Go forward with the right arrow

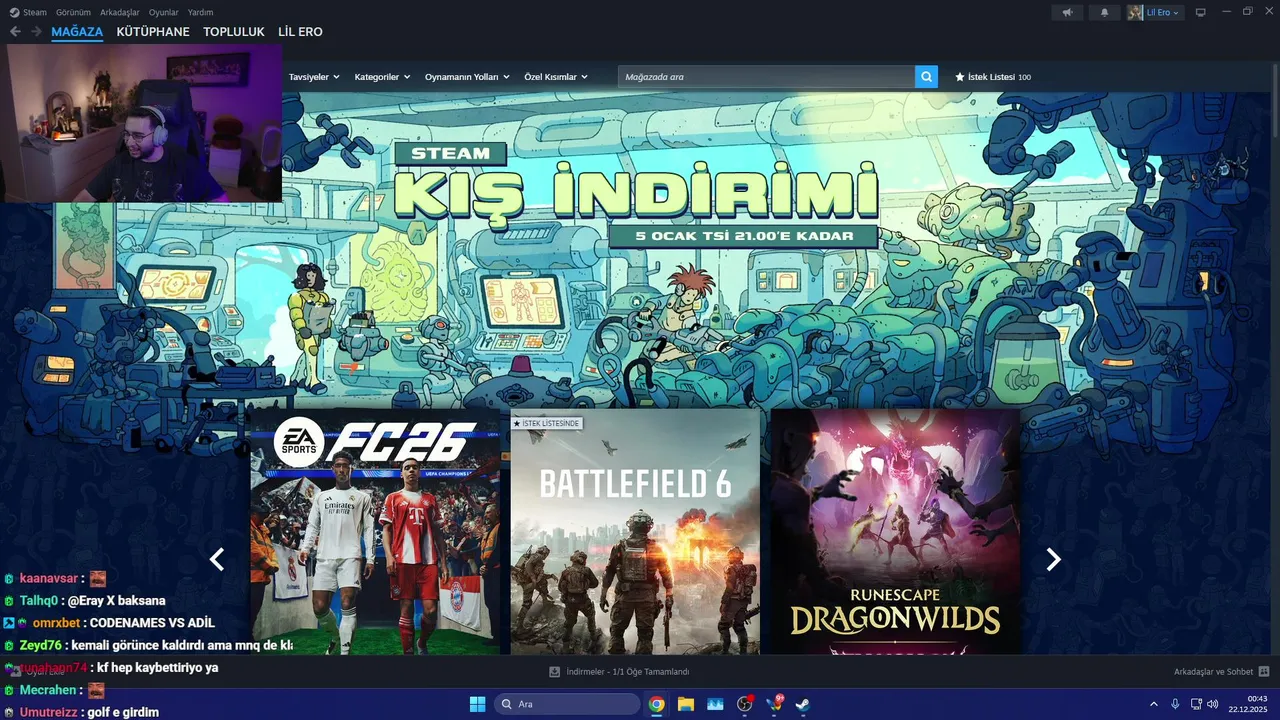pyautogui.click(x=36, y=32)
